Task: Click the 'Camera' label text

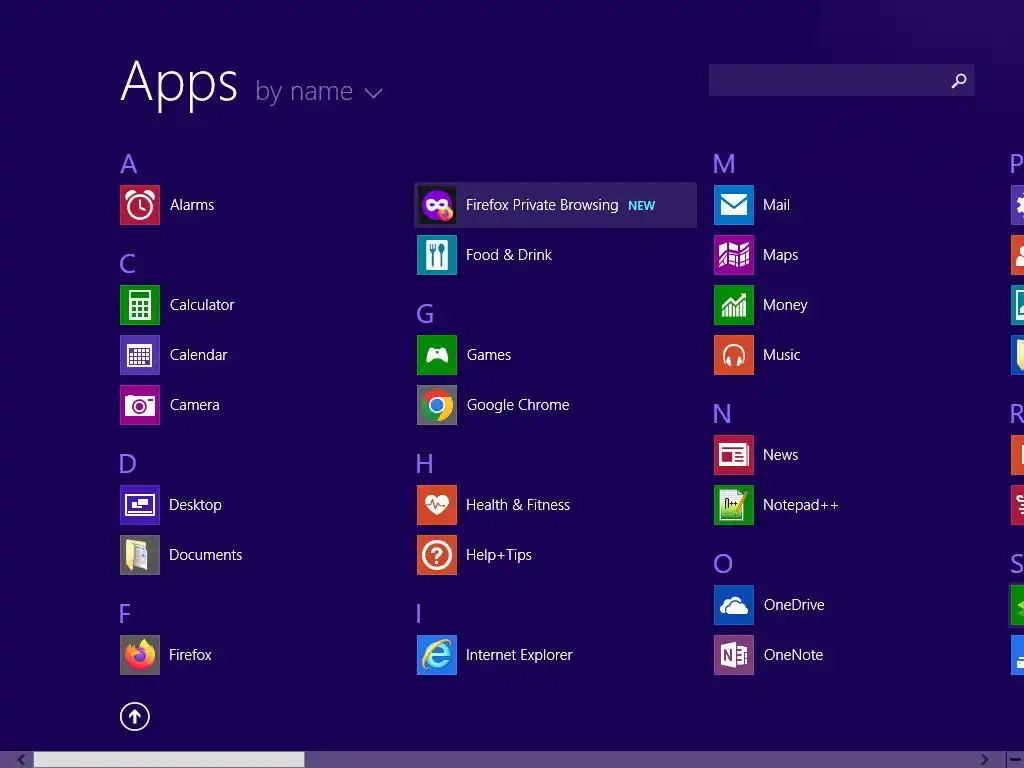Action: tap(195, 405)
